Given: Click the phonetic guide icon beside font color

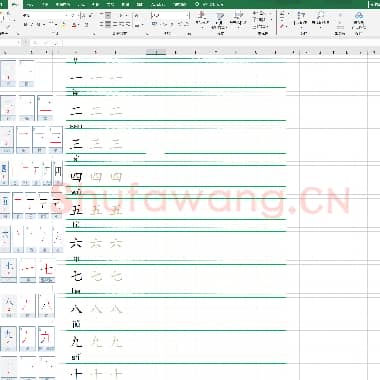Looking at the screenshot, I should (86, 25).
